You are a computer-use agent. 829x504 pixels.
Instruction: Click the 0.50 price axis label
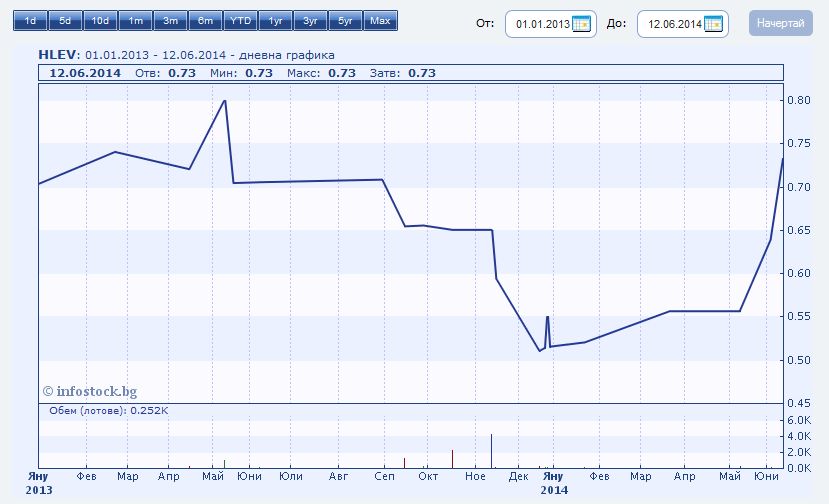coord(798,360)
